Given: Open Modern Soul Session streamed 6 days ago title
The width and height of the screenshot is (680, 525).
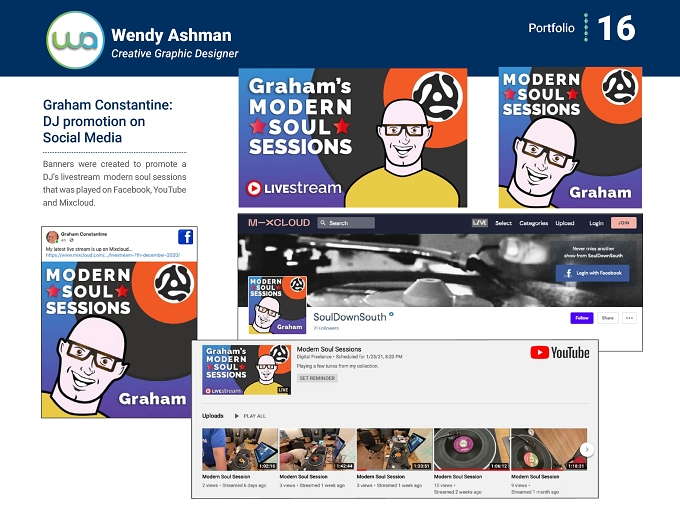Looking at the screenshot, I should coord(226,476).
